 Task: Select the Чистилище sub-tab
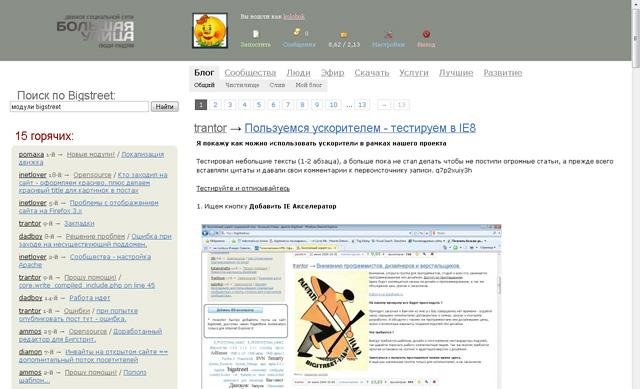[x=242, y=85]
